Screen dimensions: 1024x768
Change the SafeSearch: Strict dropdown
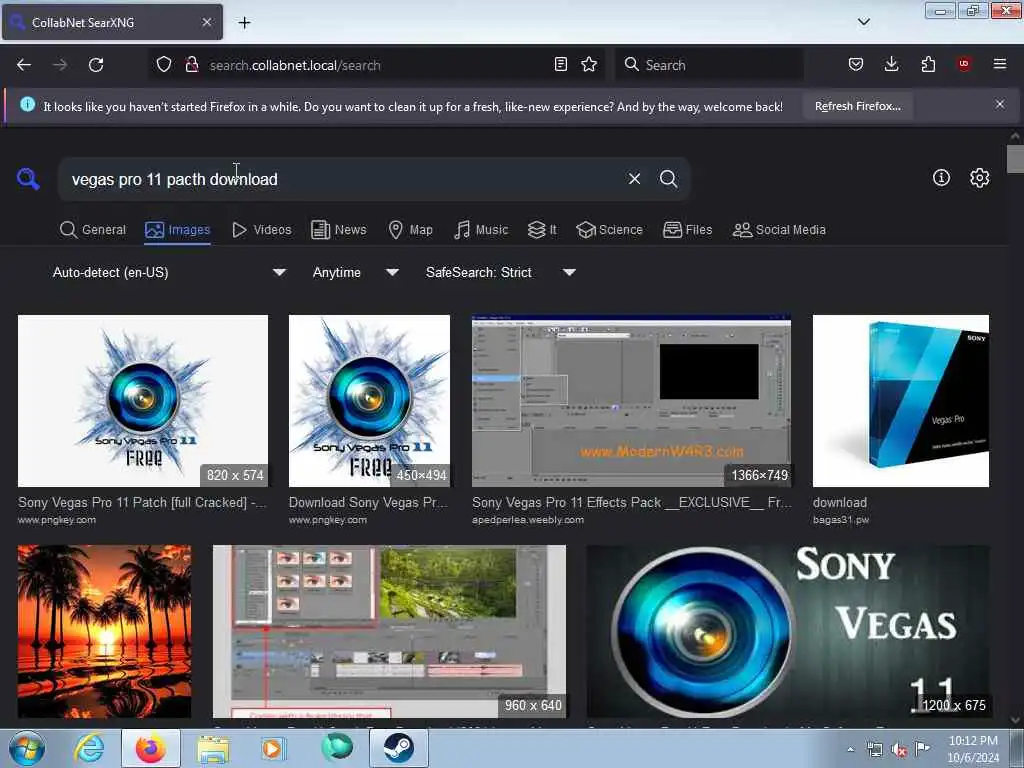click(500, 272)
